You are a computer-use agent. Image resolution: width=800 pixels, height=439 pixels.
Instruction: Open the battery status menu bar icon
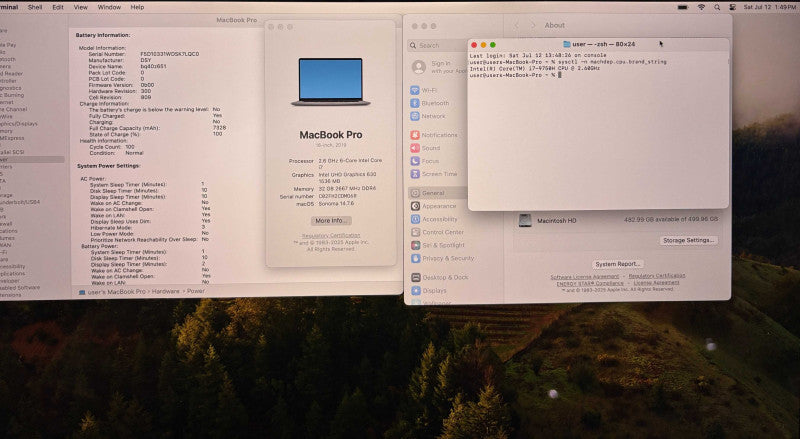683,7
